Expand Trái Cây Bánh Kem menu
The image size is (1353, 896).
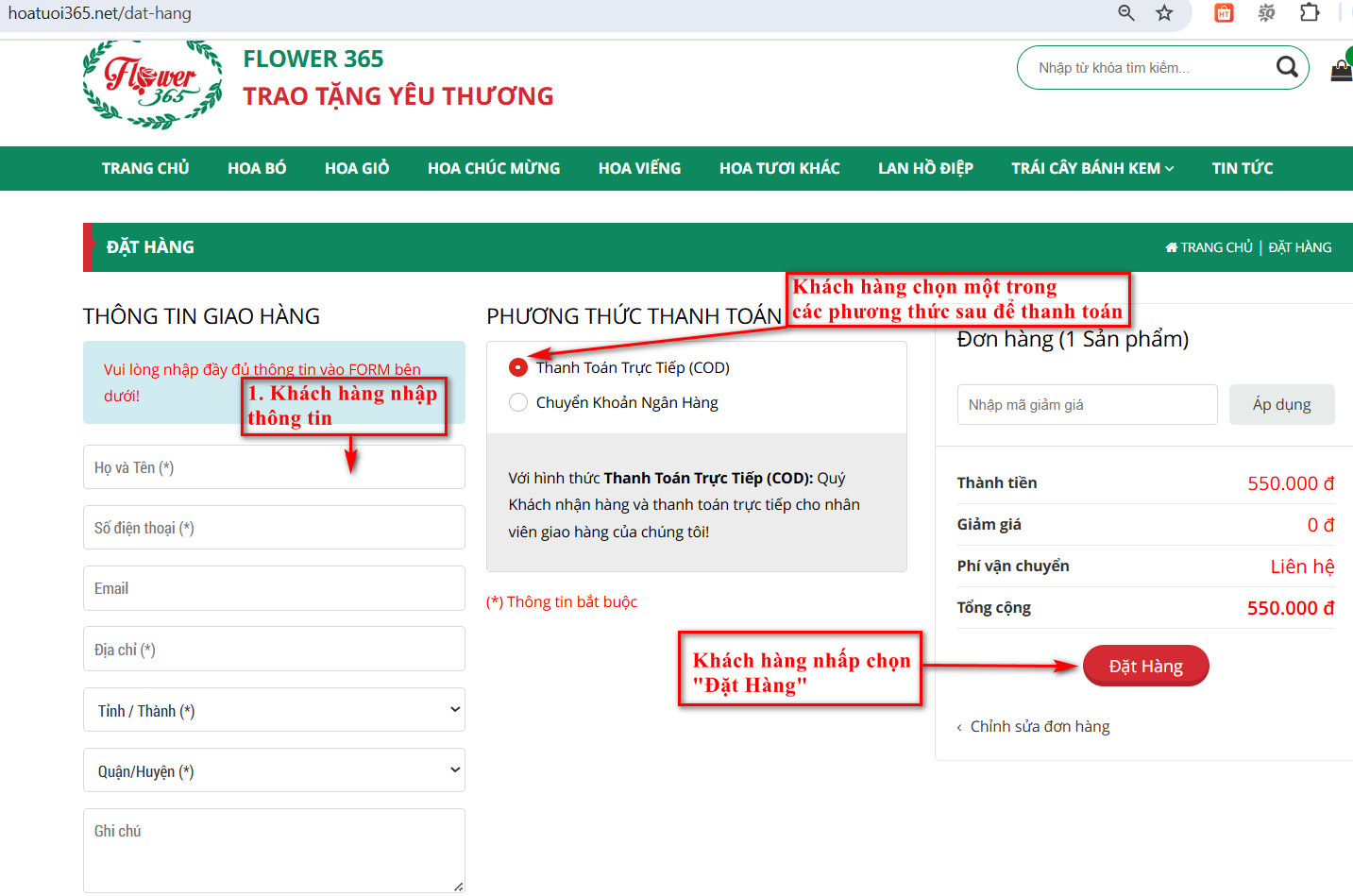(x=1092, y=168)
